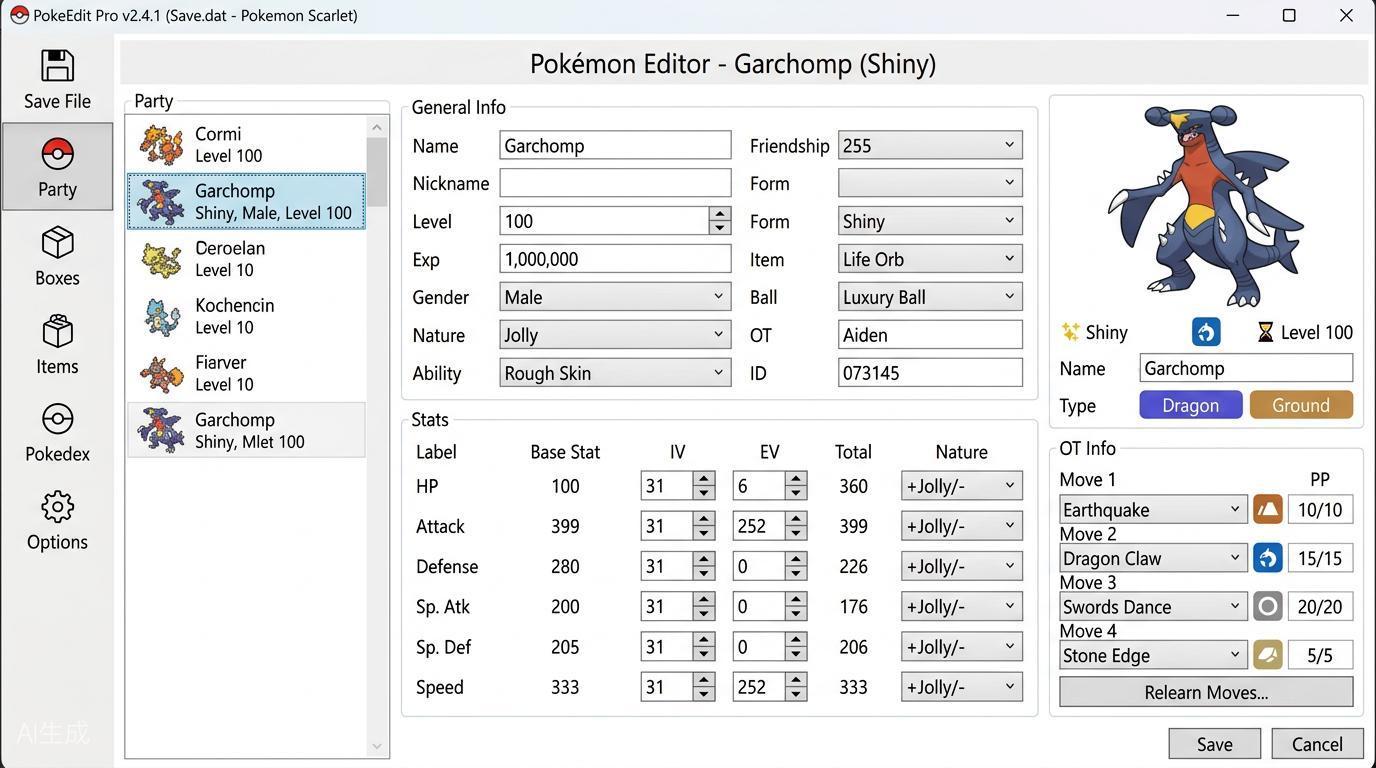Screen dimensions: 1376x768
Task: Open the Friendship 255 dropdown
Action: (x=930, y=145)
